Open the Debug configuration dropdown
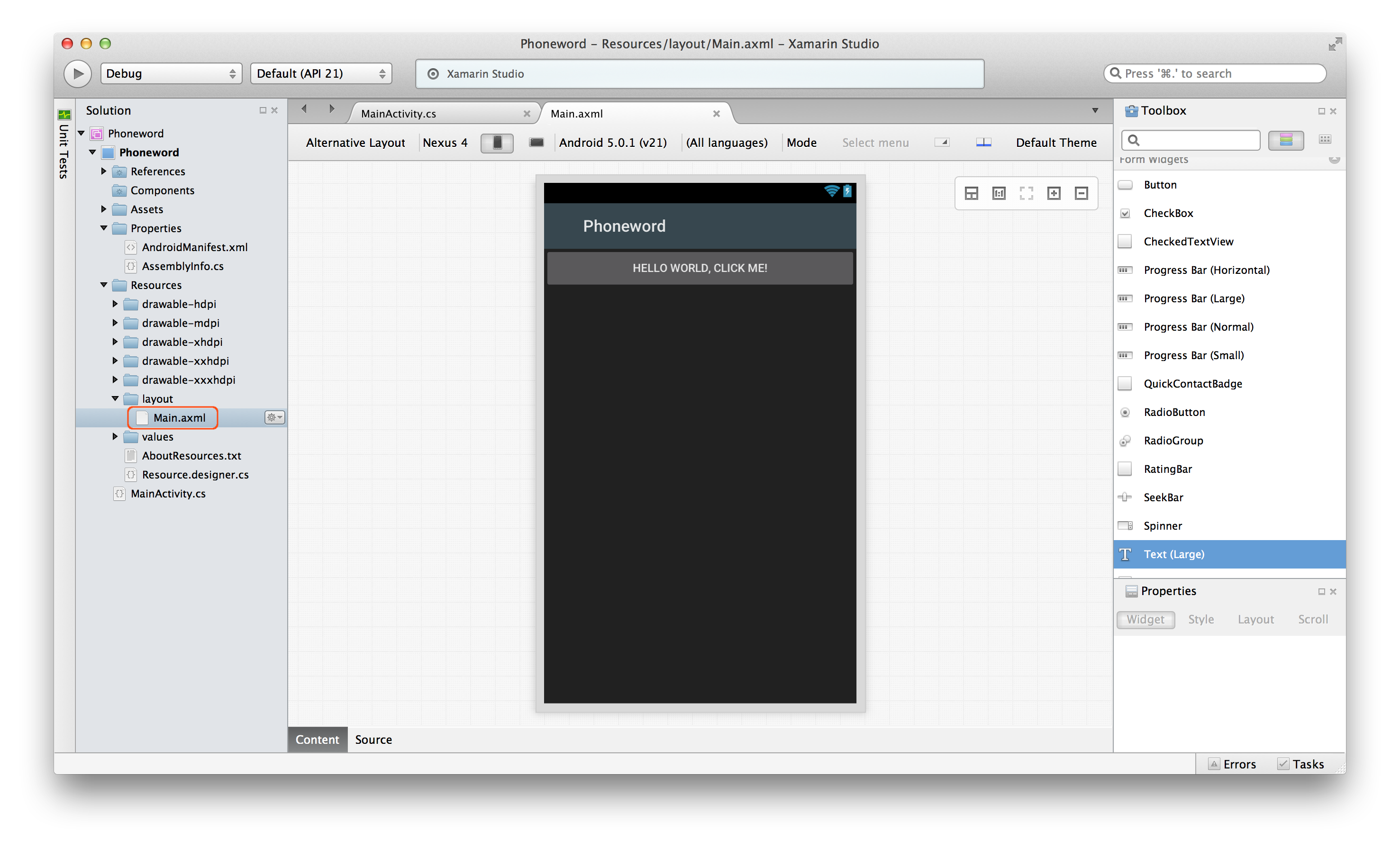This screenshot has height=849, width=1400. 171,74
